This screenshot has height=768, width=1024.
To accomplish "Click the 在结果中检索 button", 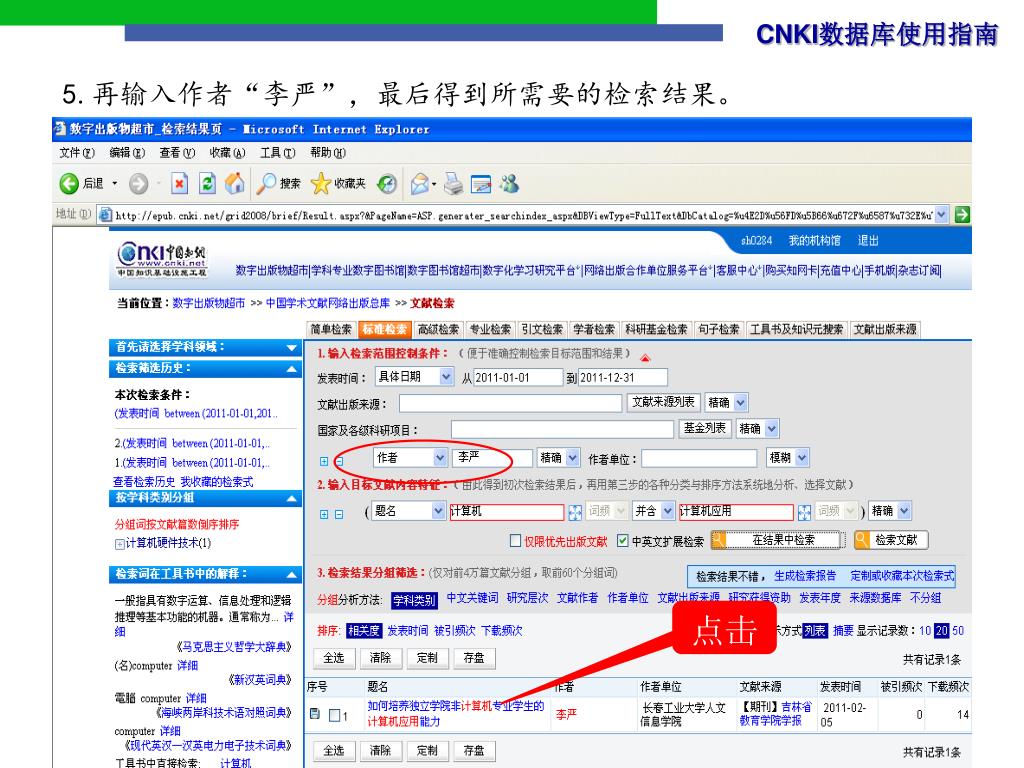I will (778, 540).
